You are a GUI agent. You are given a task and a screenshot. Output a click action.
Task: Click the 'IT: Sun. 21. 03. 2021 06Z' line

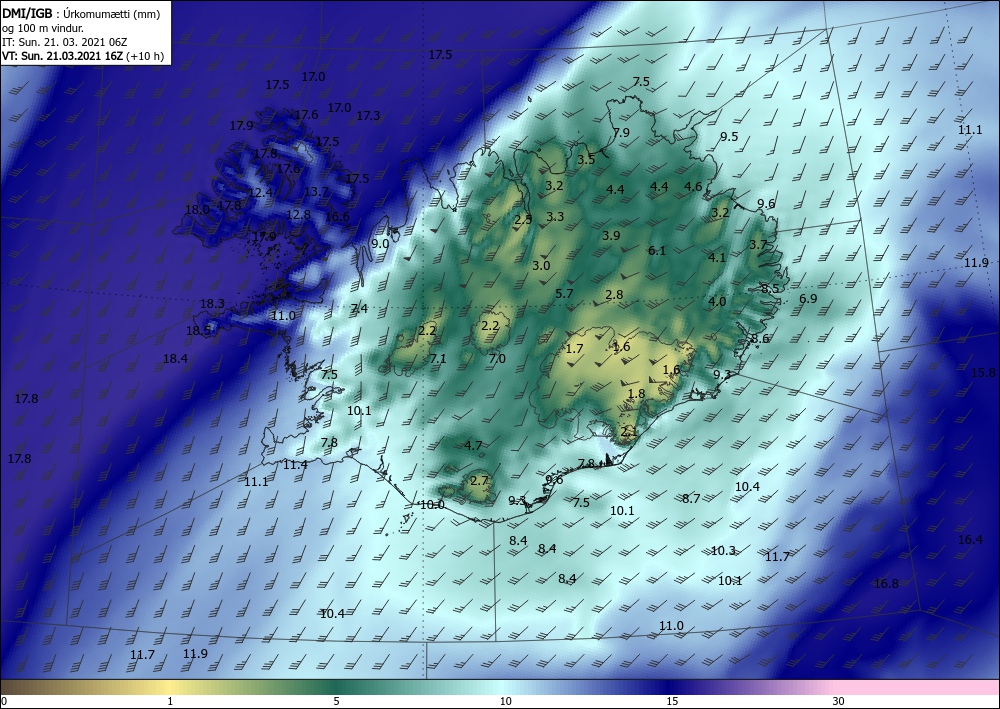(x=64, y=42)
